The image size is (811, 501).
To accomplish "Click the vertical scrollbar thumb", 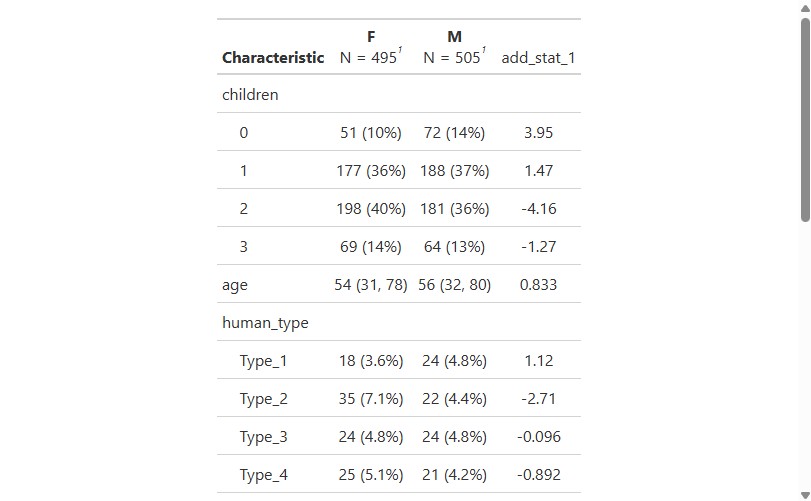I will [805, 120].
